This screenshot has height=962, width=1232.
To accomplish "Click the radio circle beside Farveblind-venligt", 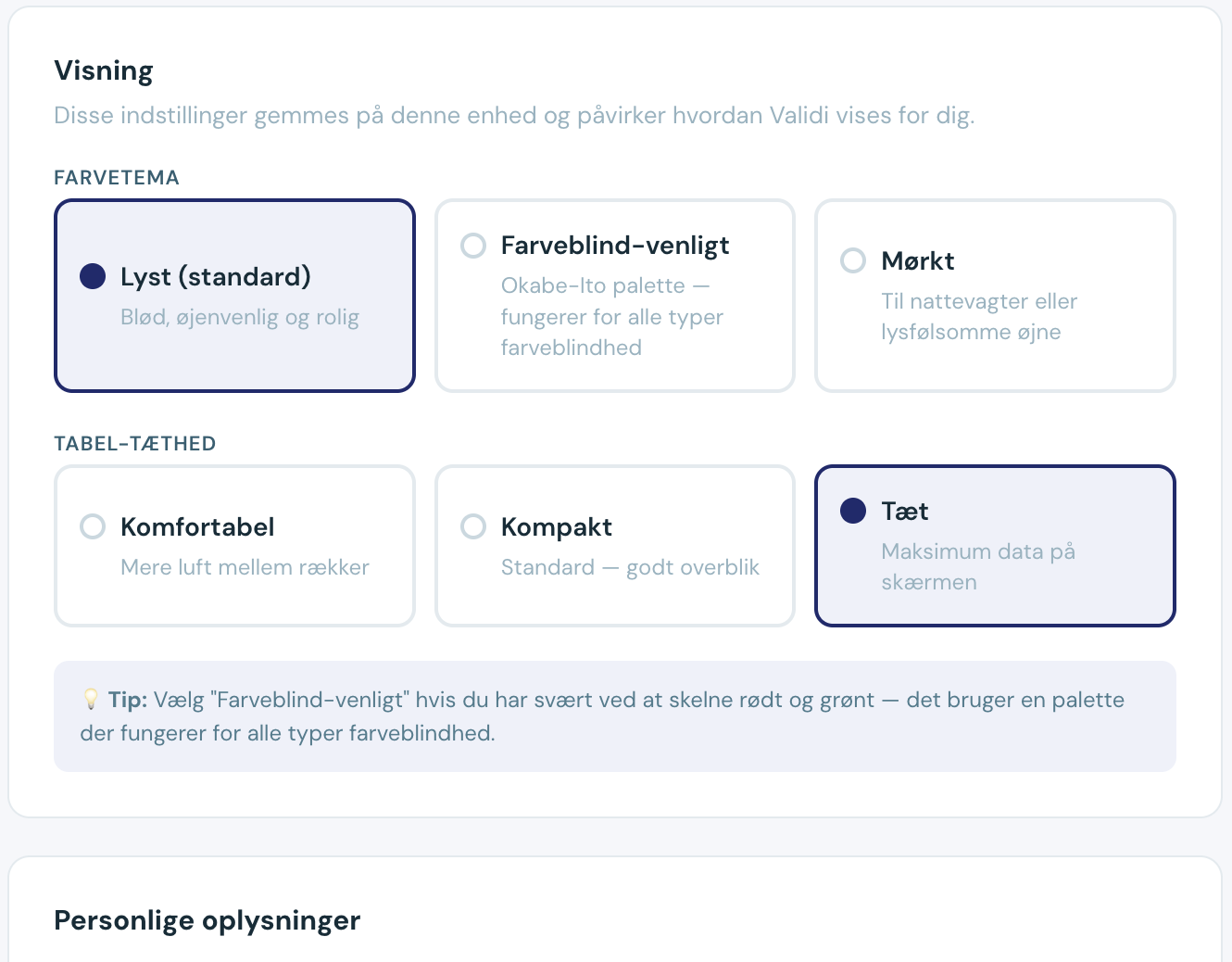I will pos(472,246).
